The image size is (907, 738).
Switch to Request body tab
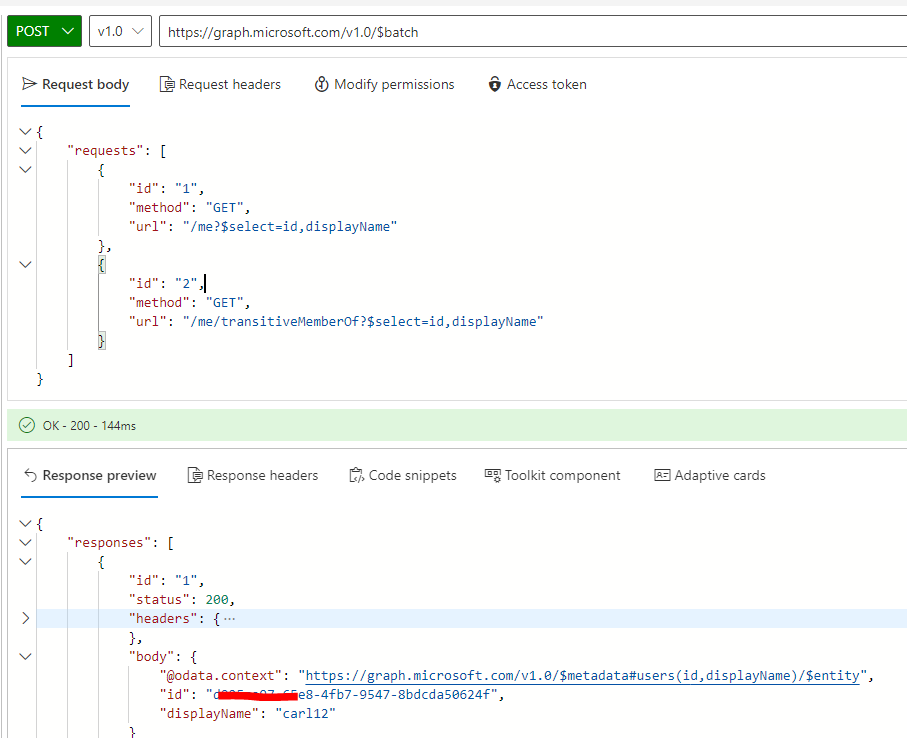pyautogui.click(x=75, y=84)
